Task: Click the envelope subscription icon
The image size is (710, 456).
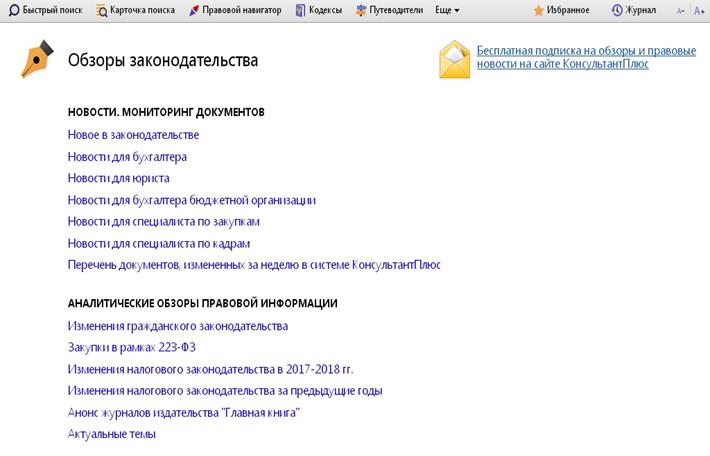Action: 455,59
